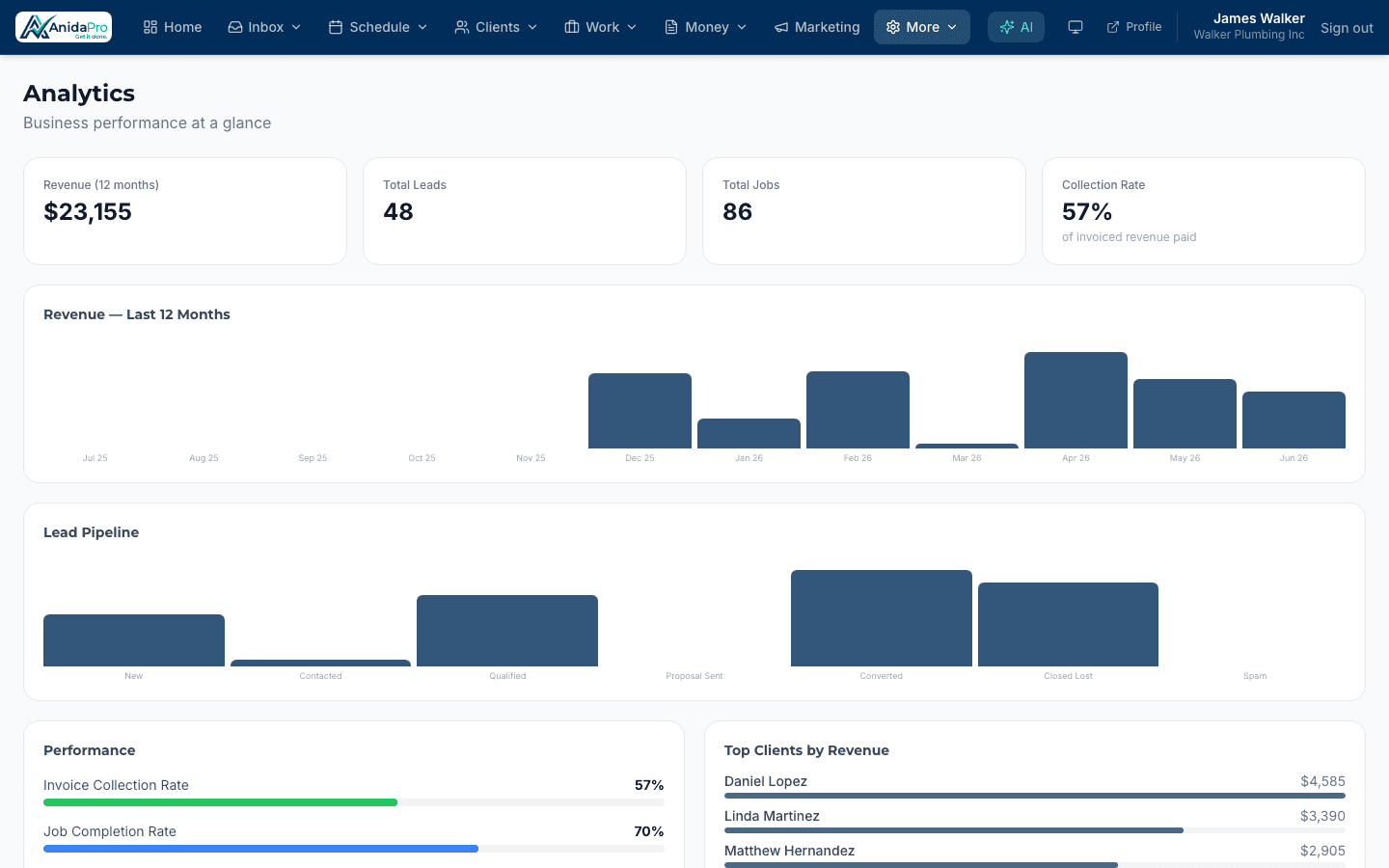This screenshot has width=1389, height=868.
Task: Click Linda Martinez revenue bar
Action: [1035, 830]
